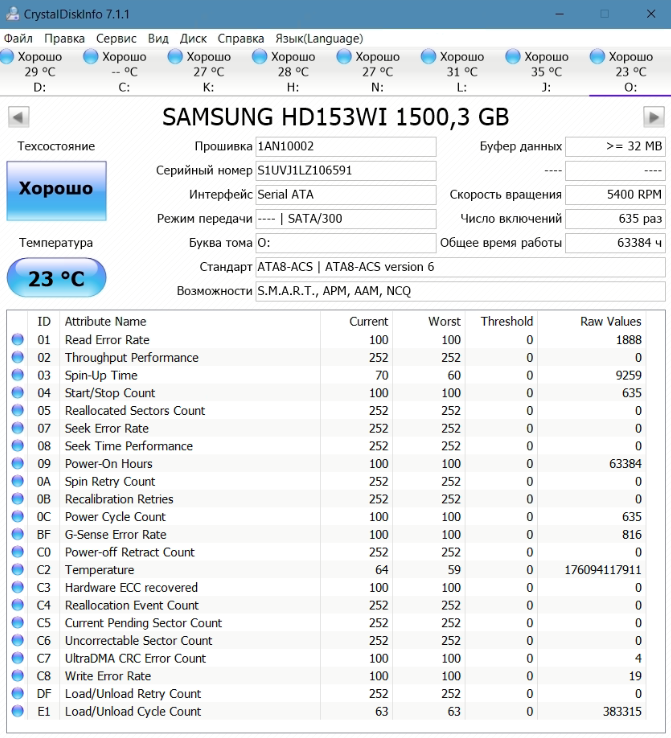Click status dot for Read Error Rate
This screenshot has width=671, height=738.
click(18, 339)
